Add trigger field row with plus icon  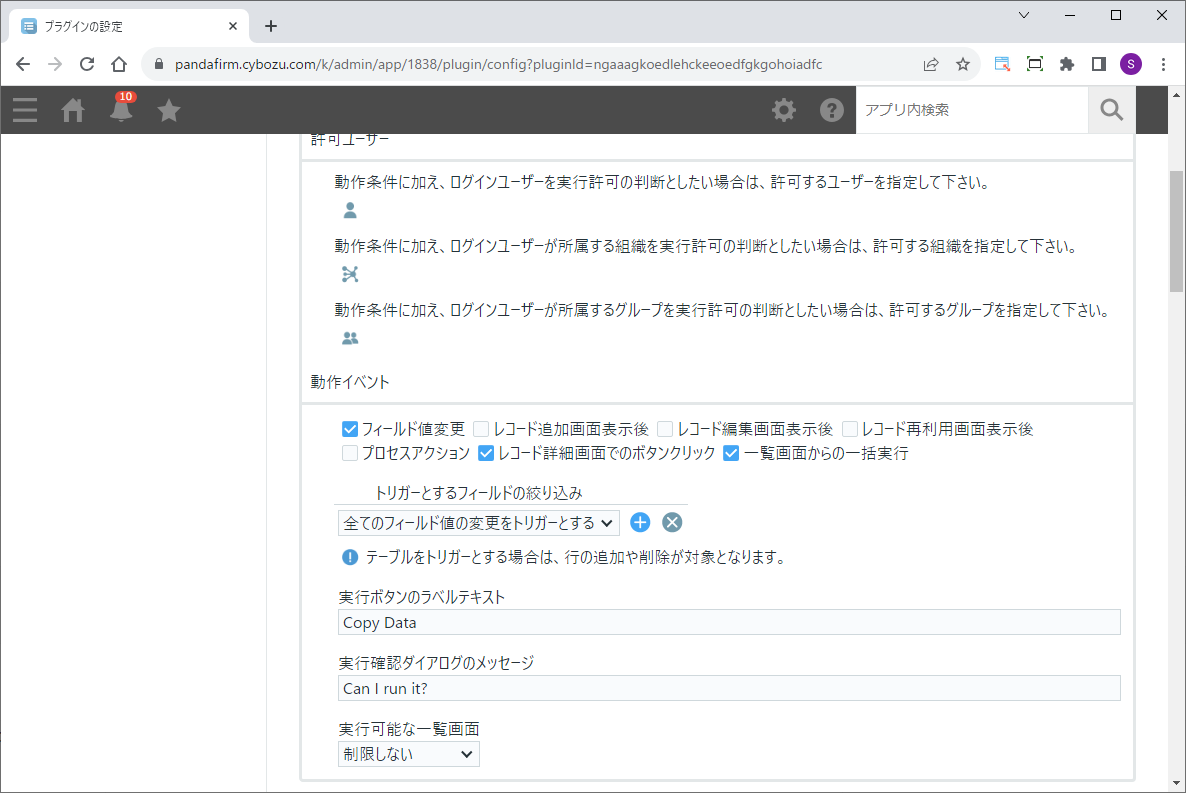pos(640,522)
